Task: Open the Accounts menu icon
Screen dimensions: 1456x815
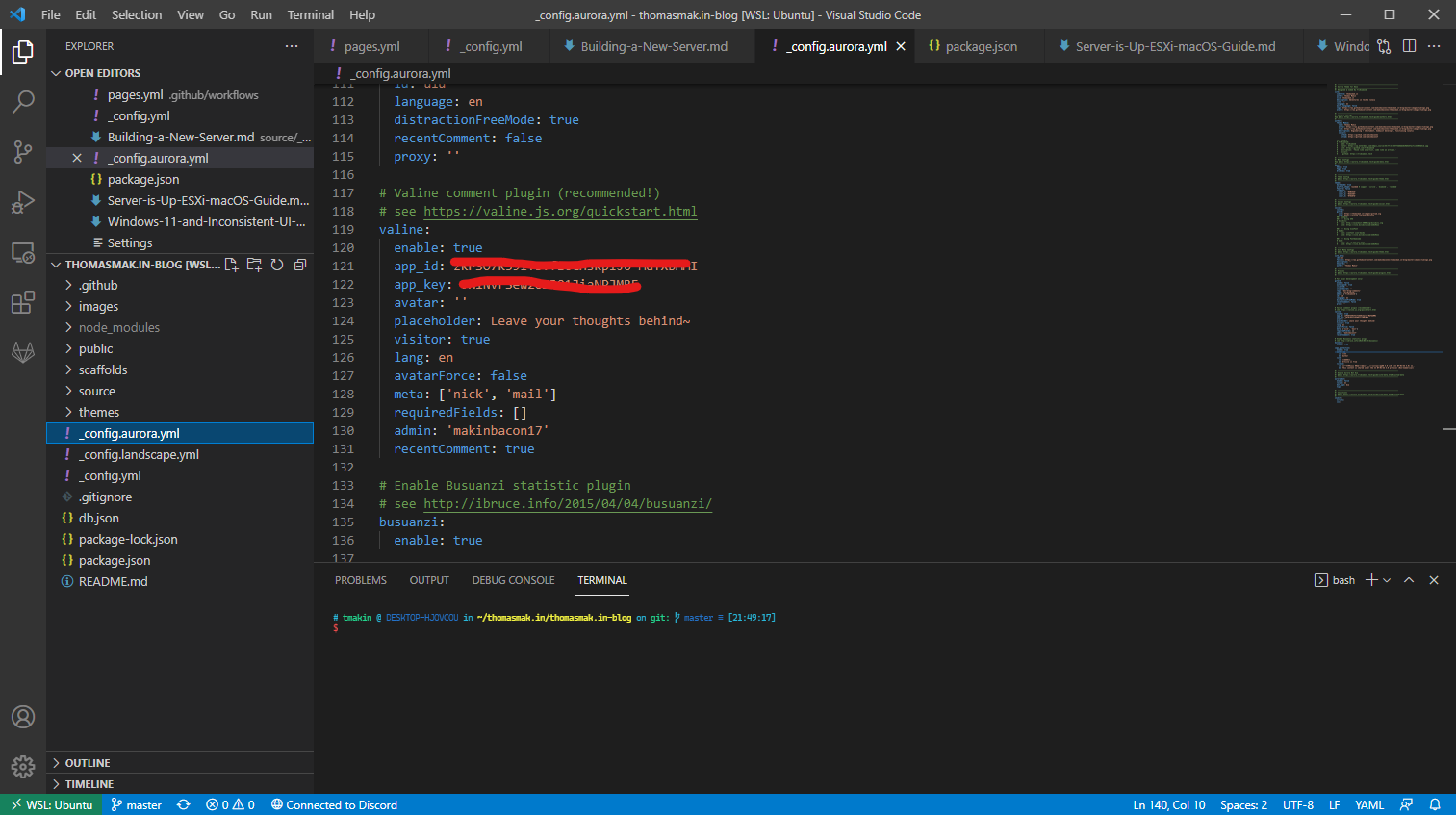Action: (x=23, y=717)
